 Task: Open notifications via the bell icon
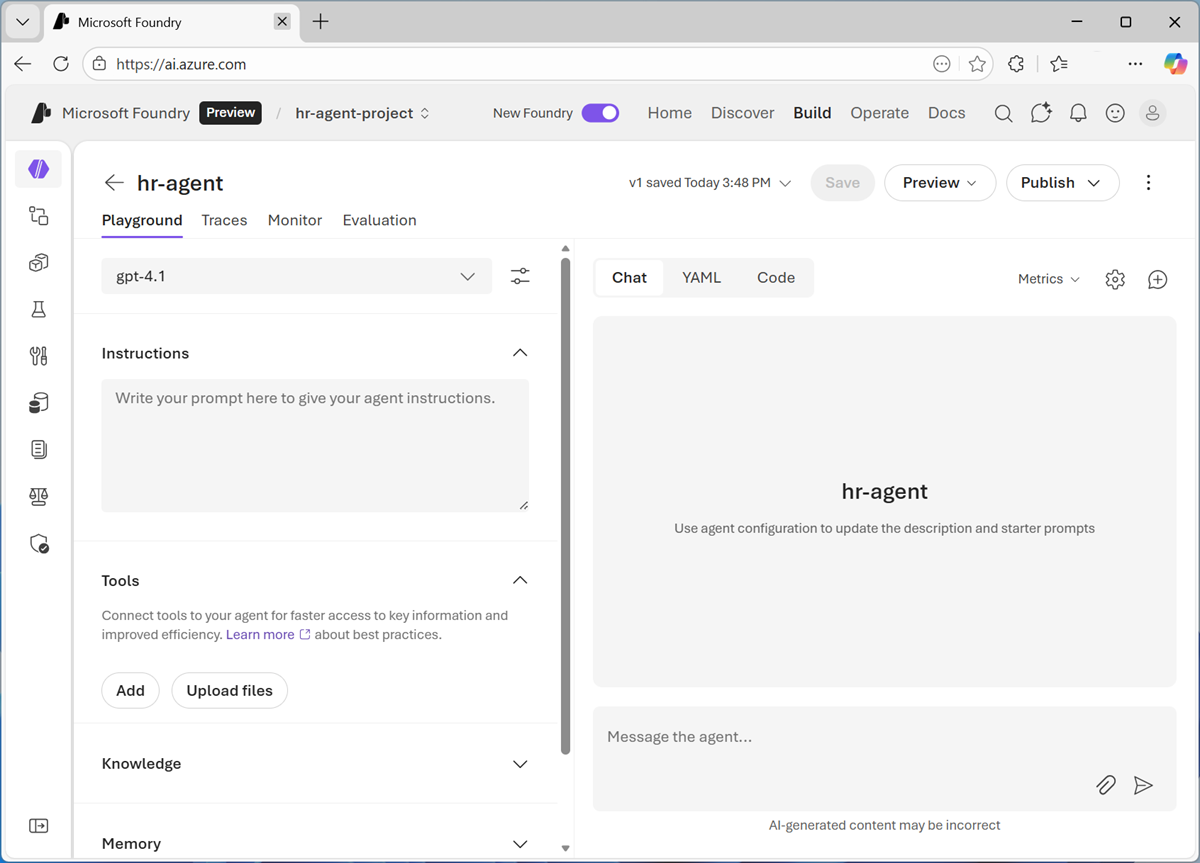(x=1078, y=113)
